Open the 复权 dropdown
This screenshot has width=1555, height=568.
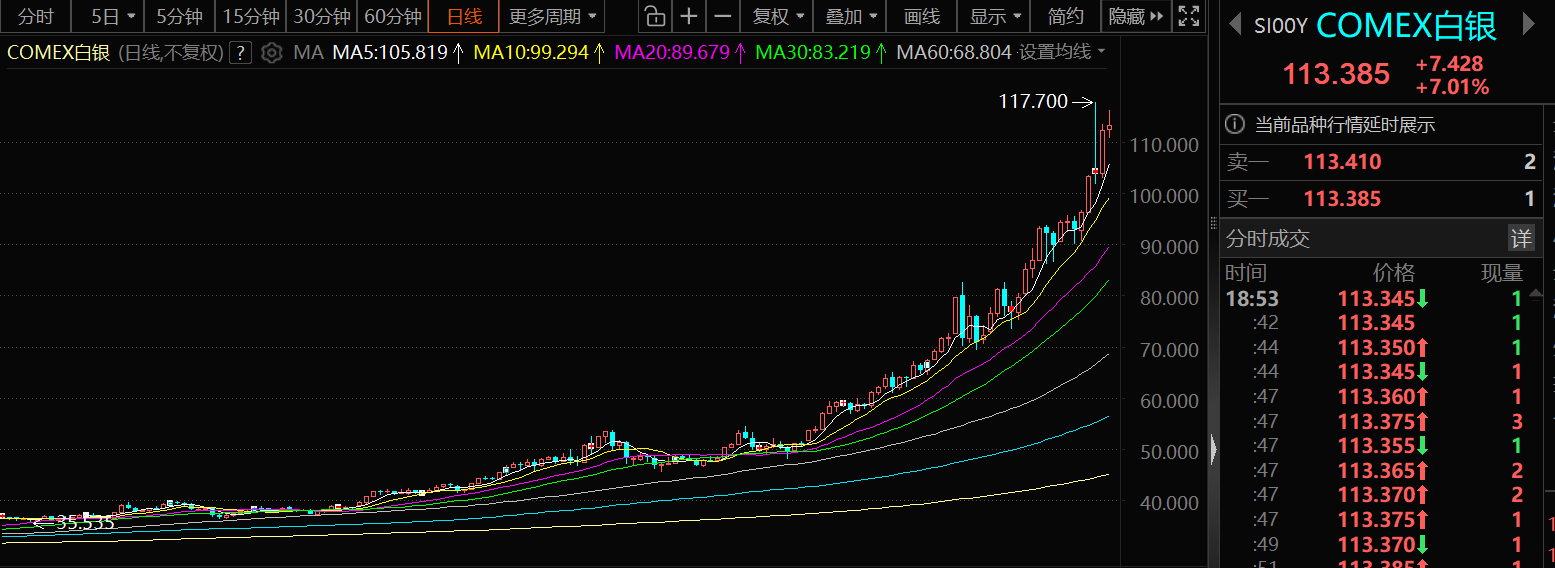[778, 16]
